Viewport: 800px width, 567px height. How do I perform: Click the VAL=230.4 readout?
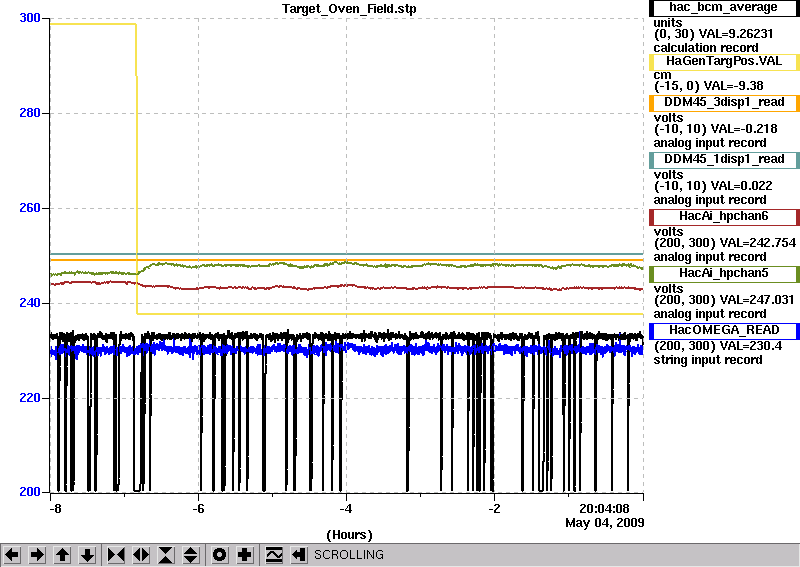click(750, 346)
